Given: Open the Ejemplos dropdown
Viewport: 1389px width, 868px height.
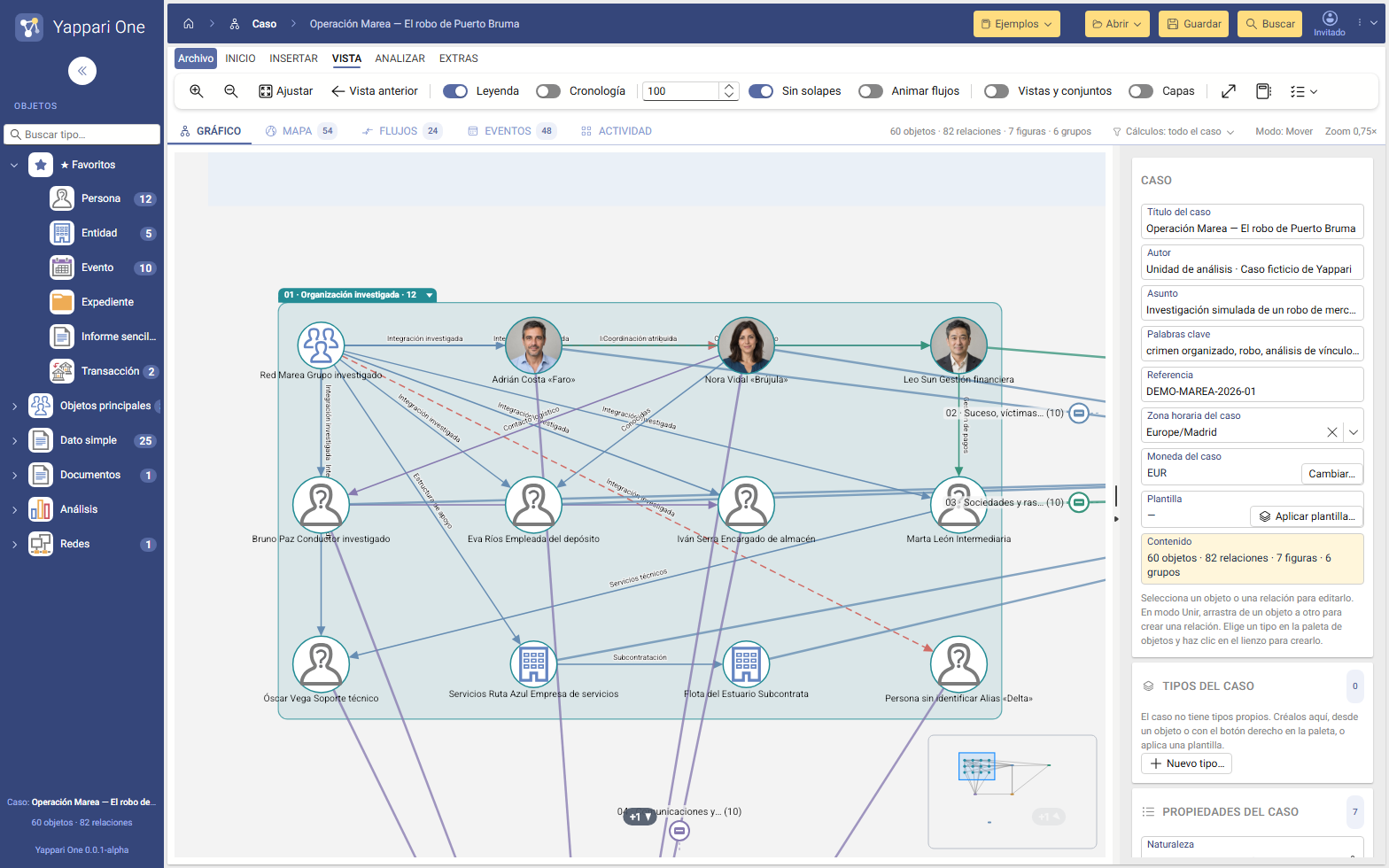Looking at the screenshot, I should coord(1017,24).
